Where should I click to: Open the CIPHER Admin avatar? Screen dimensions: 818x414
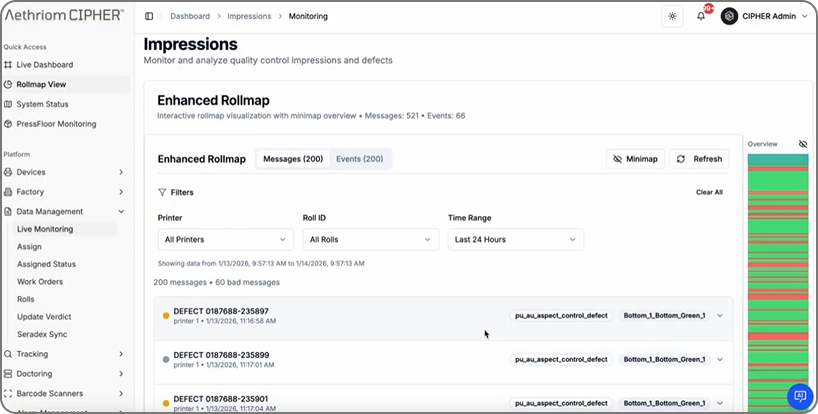(729, 16)
